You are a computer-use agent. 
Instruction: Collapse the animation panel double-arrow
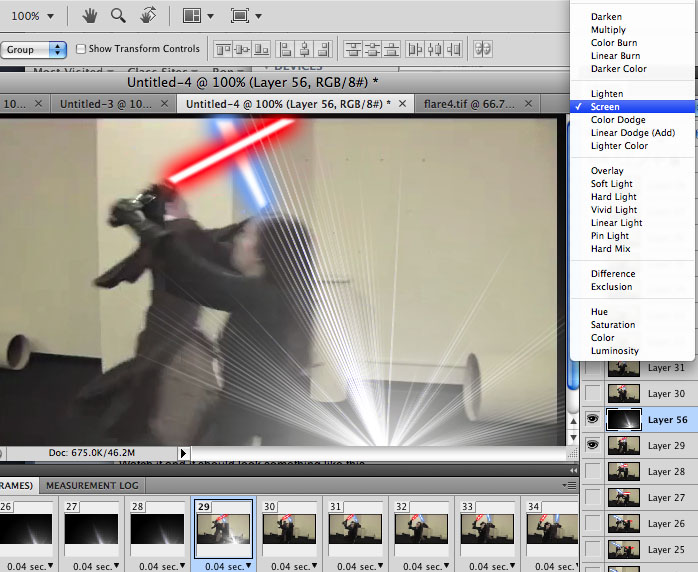[573, 471]
